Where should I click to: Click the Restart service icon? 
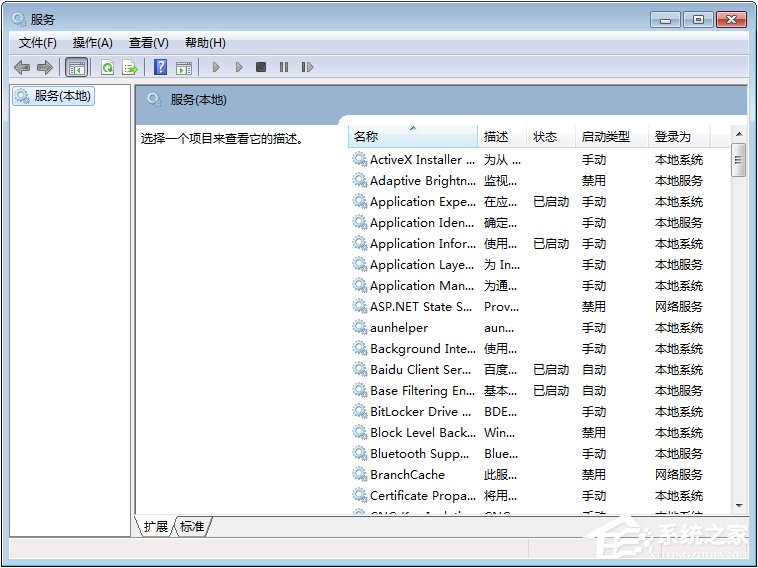tap(307, 67)
